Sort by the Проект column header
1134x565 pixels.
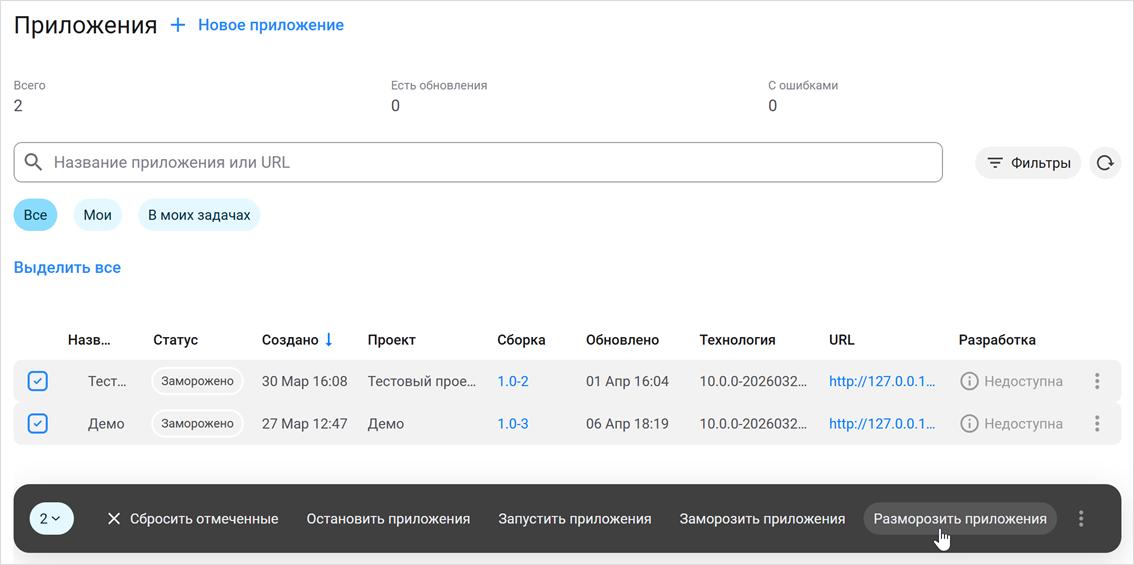pos(391,340)
